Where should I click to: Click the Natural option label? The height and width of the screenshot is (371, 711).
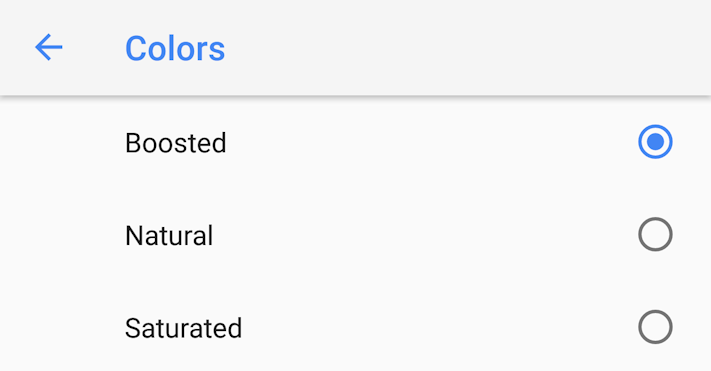169,236
